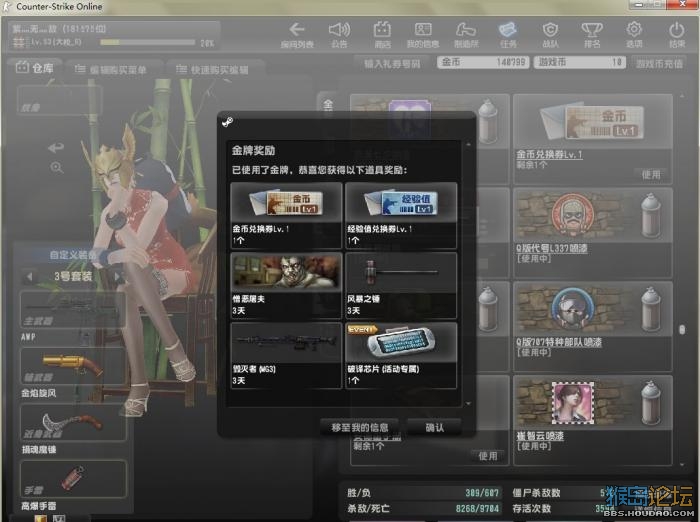Click the 崔智云 stamp spray image
The width and height of the screenshot is (700, 522).
573,403
